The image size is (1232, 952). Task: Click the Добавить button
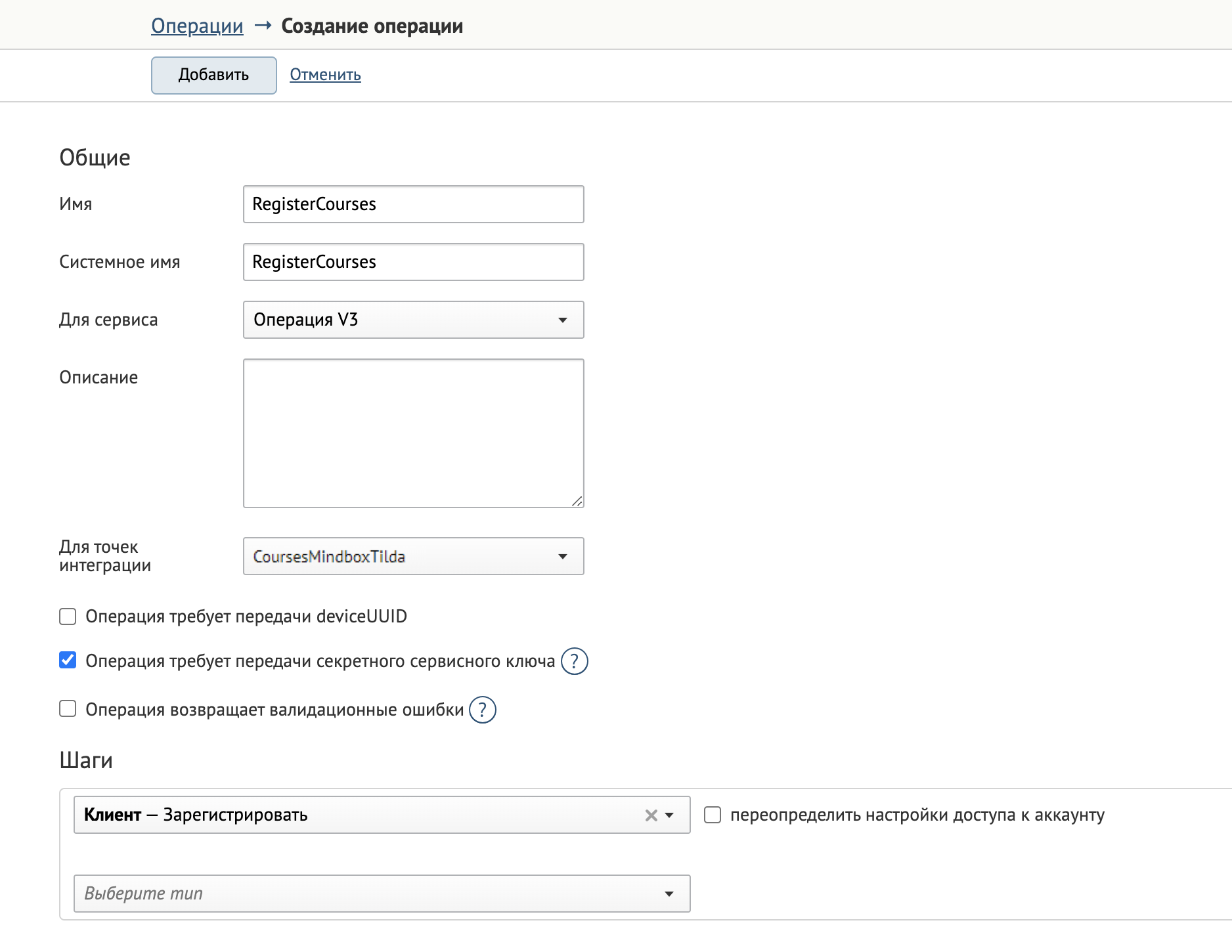click(x=214, y=75)
